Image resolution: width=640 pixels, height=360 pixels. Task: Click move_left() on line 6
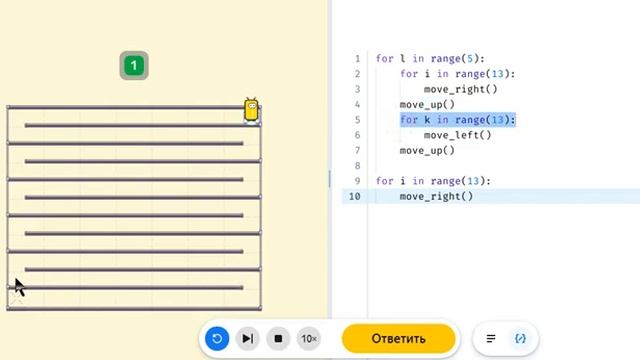[457, 135]
